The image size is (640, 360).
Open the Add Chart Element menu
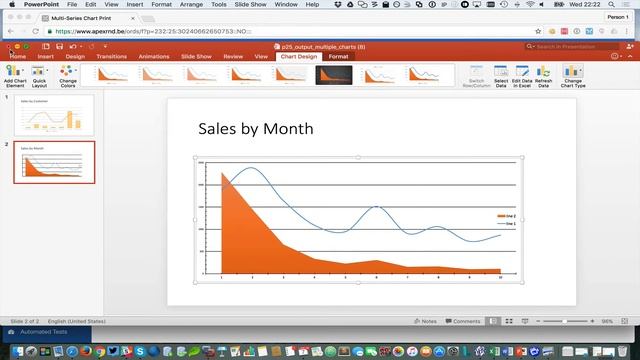point(15,76)
